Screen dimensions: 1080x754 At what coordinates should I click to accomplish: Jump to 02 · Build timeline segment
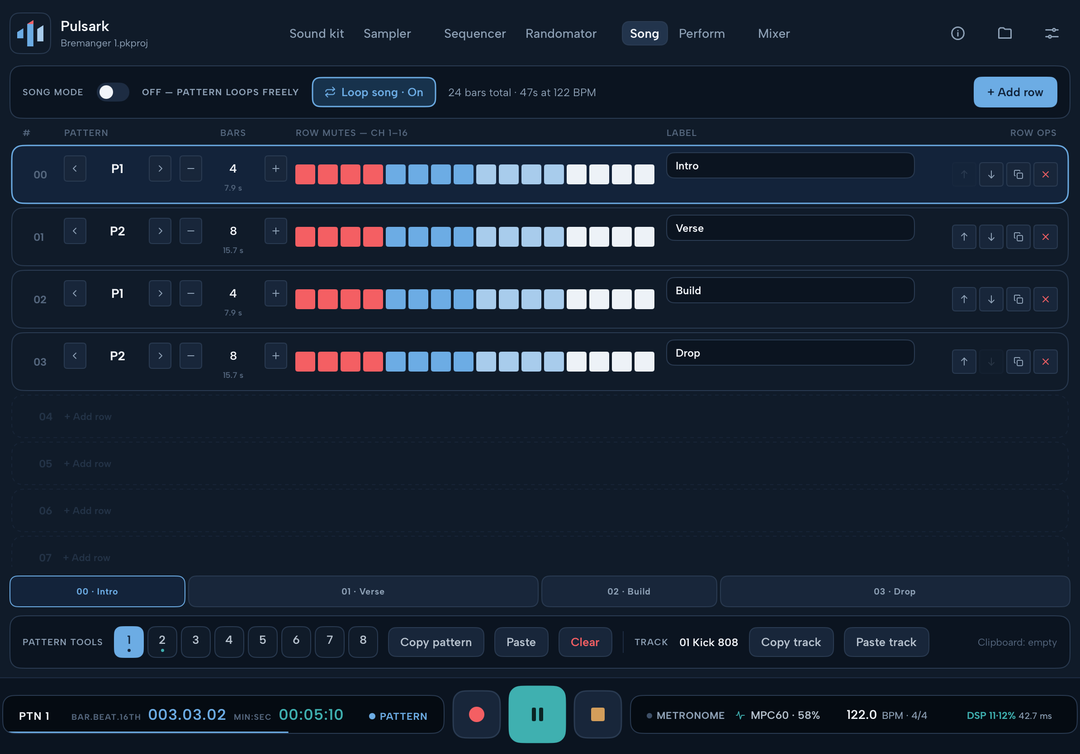(x=629, y=591)
